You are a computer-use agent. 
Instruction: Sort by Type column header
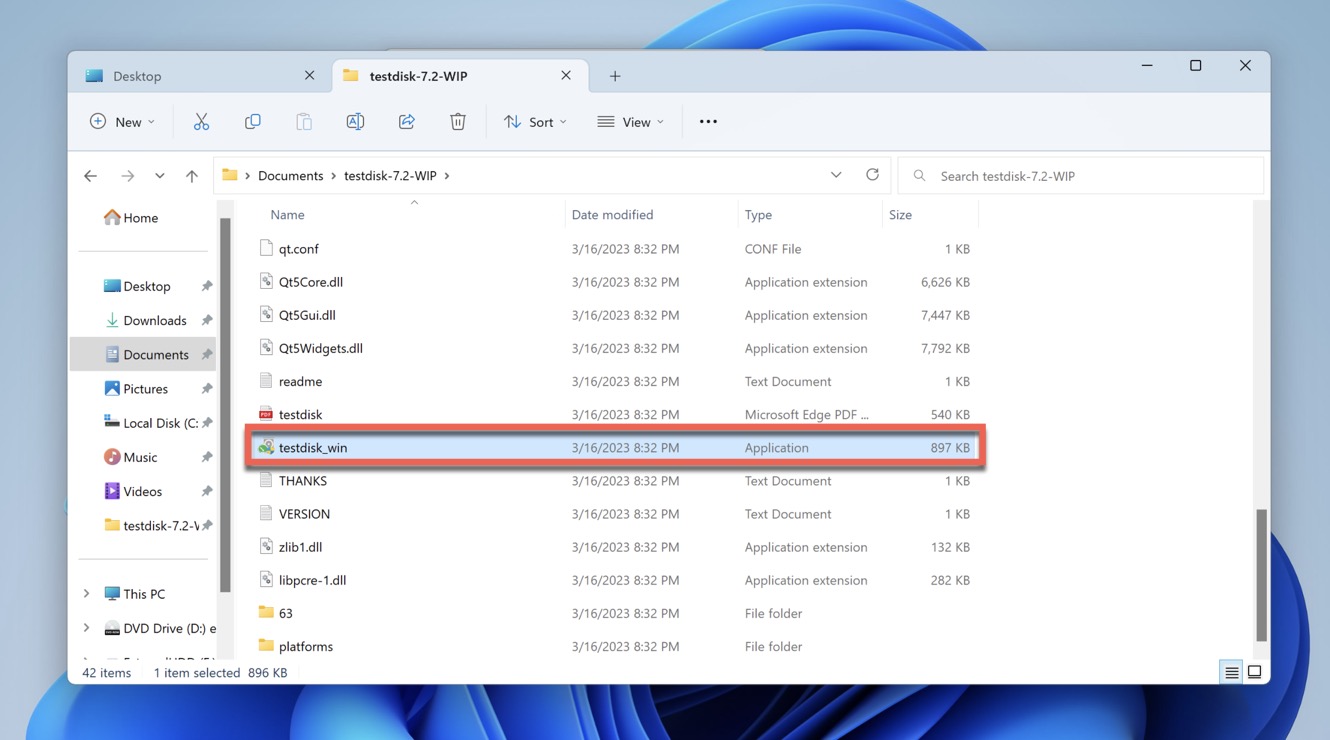click(758, 215)
